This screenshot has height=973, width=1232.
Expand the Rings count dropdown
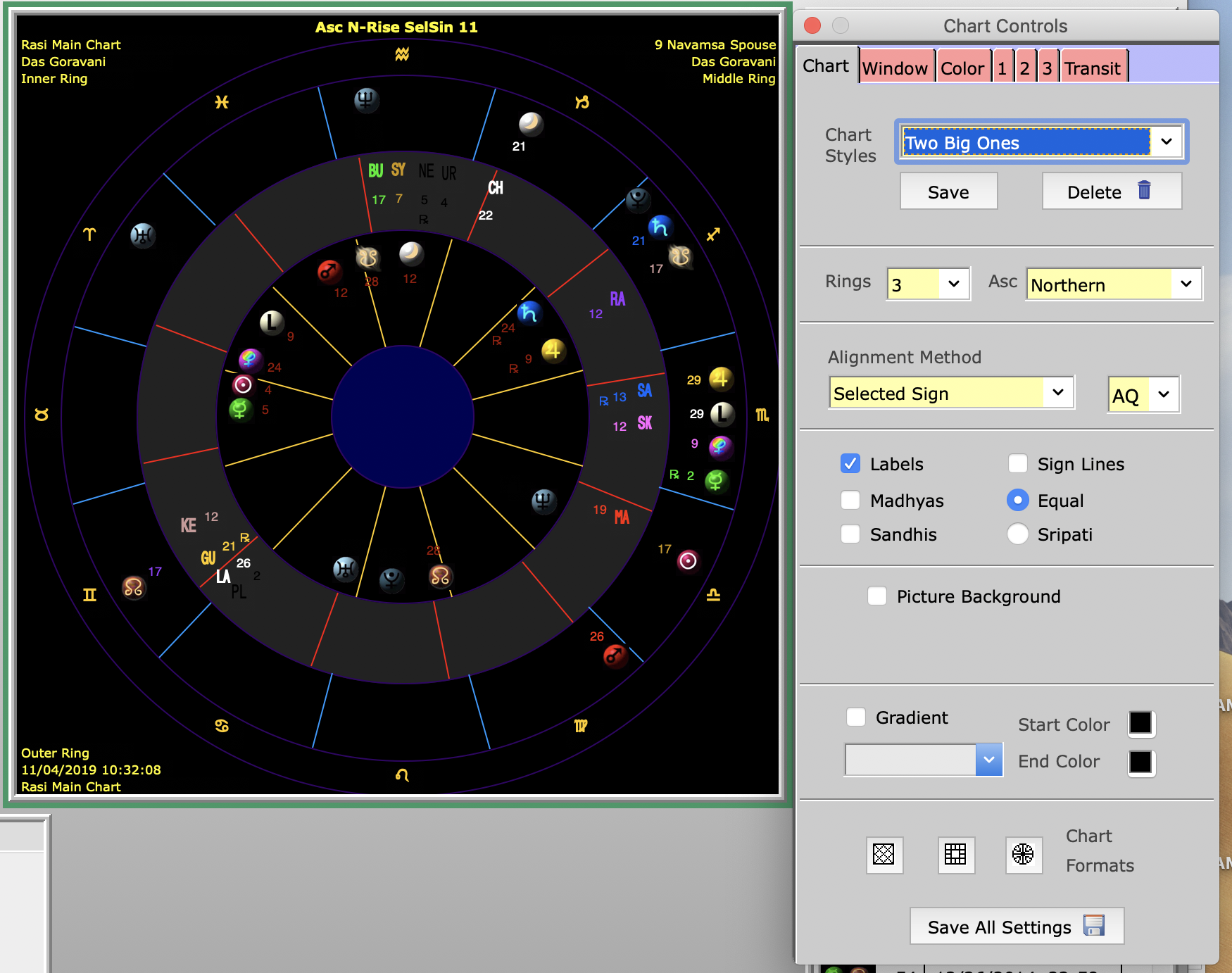[x=928, y=284]
